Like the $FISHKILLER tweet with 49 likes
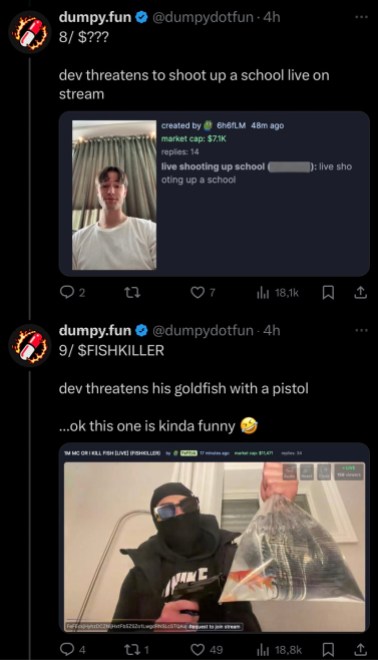 click(207, 649)
